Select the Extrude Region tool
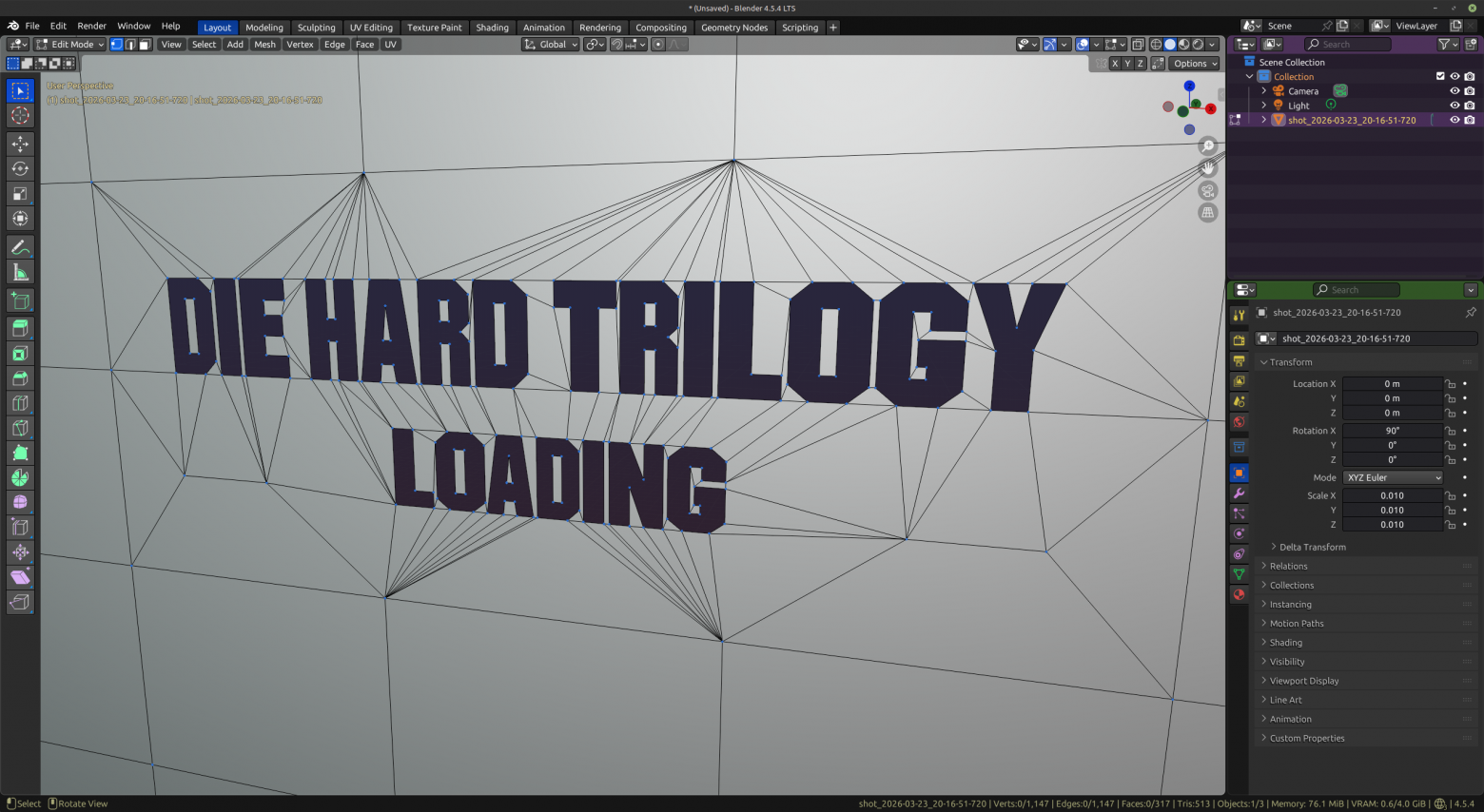The height and width of the screenshot is (812, 1484). 20,328
